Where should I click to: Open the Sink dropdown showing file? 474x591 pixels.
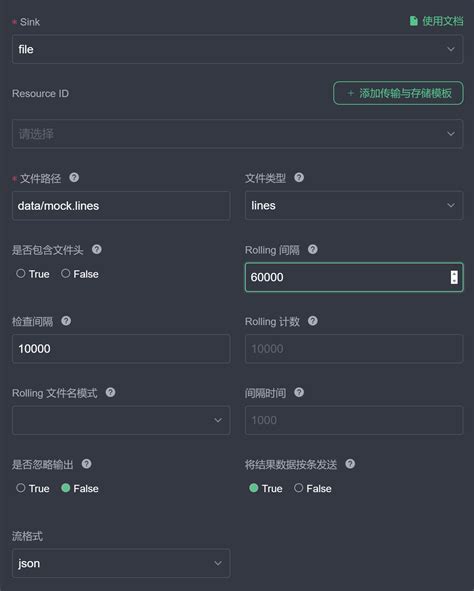point(237,49)
